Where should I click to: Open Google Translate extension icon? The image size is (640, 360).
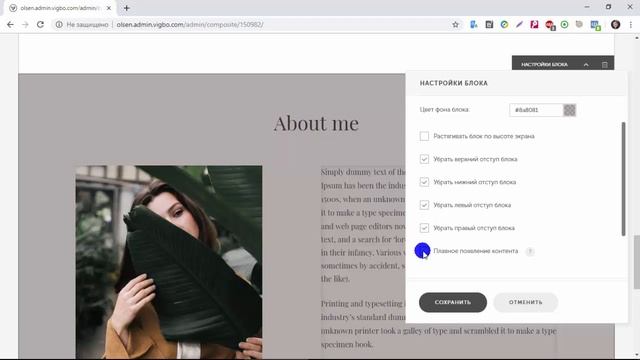[x=473, y=24]
